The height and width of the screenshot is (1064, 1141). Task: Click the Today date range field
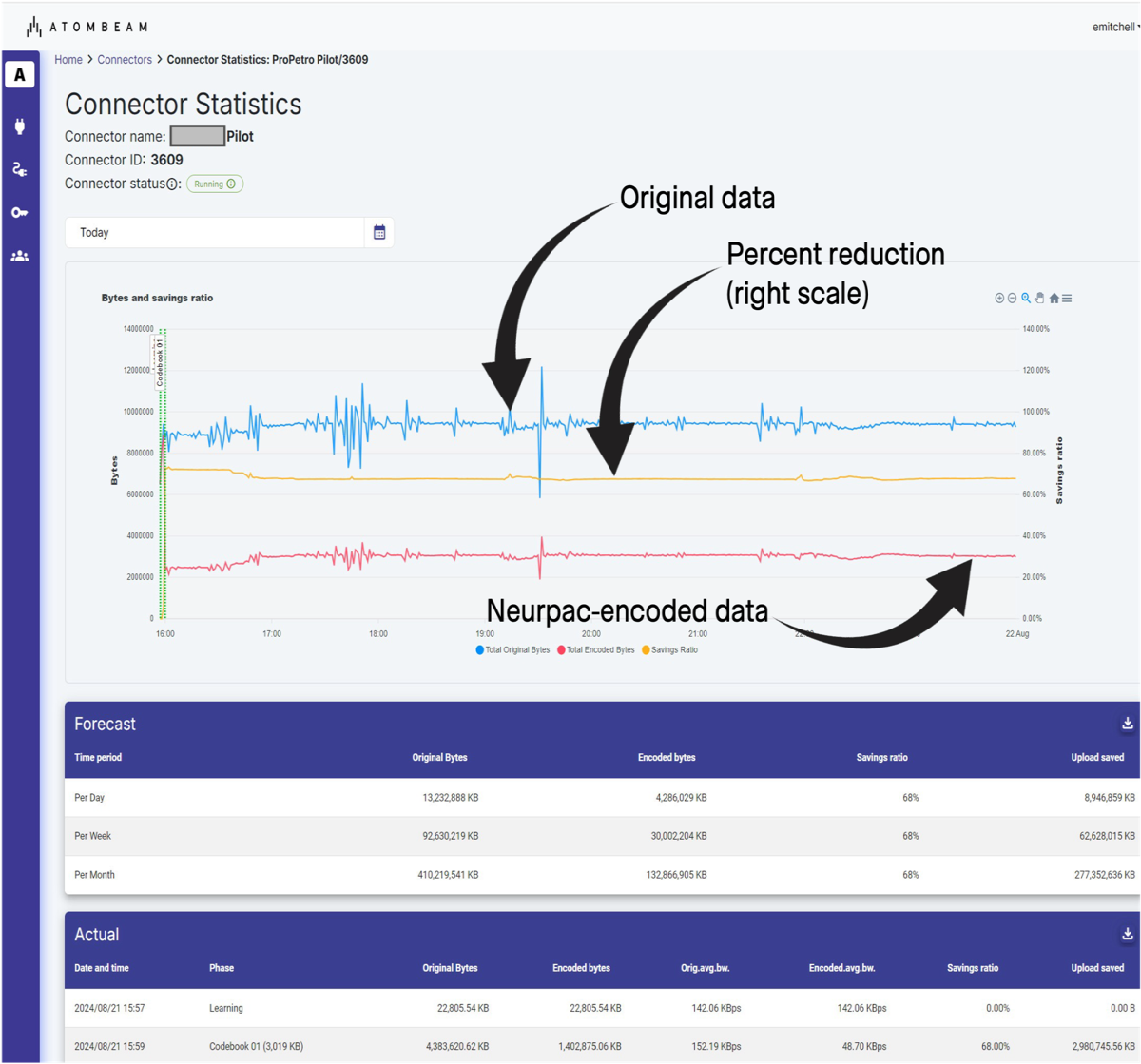coord(215,233)
